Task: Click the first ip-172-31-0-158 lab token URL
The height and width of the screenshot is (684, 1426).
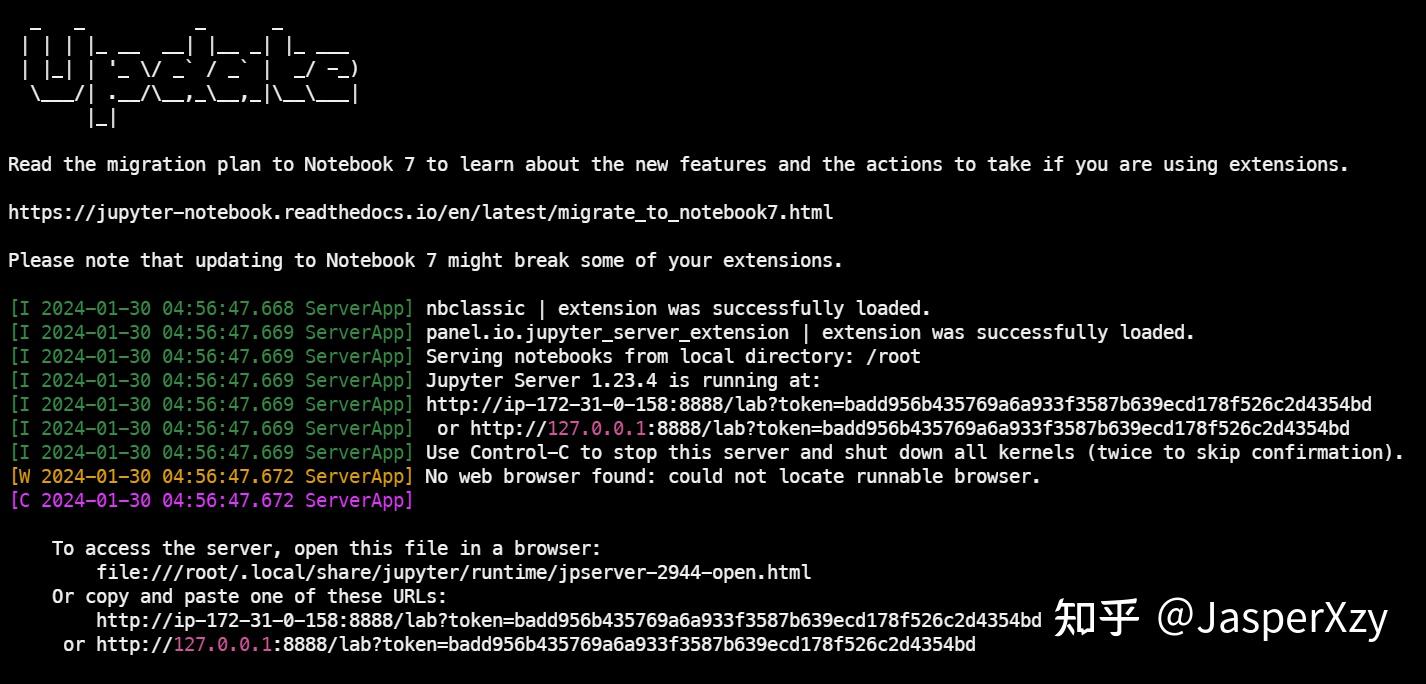Action: click(899, 404)
